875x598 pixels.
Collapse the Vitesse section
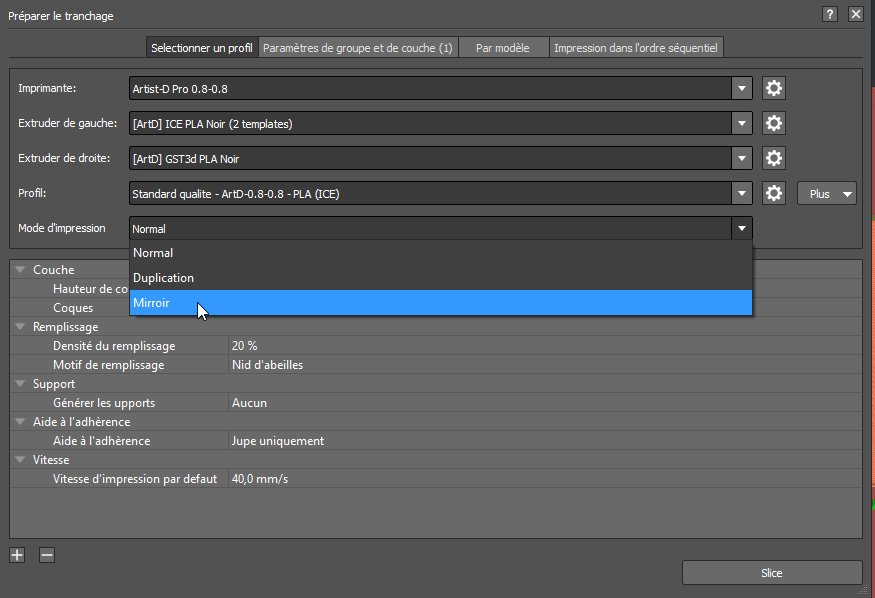[20, 460]
